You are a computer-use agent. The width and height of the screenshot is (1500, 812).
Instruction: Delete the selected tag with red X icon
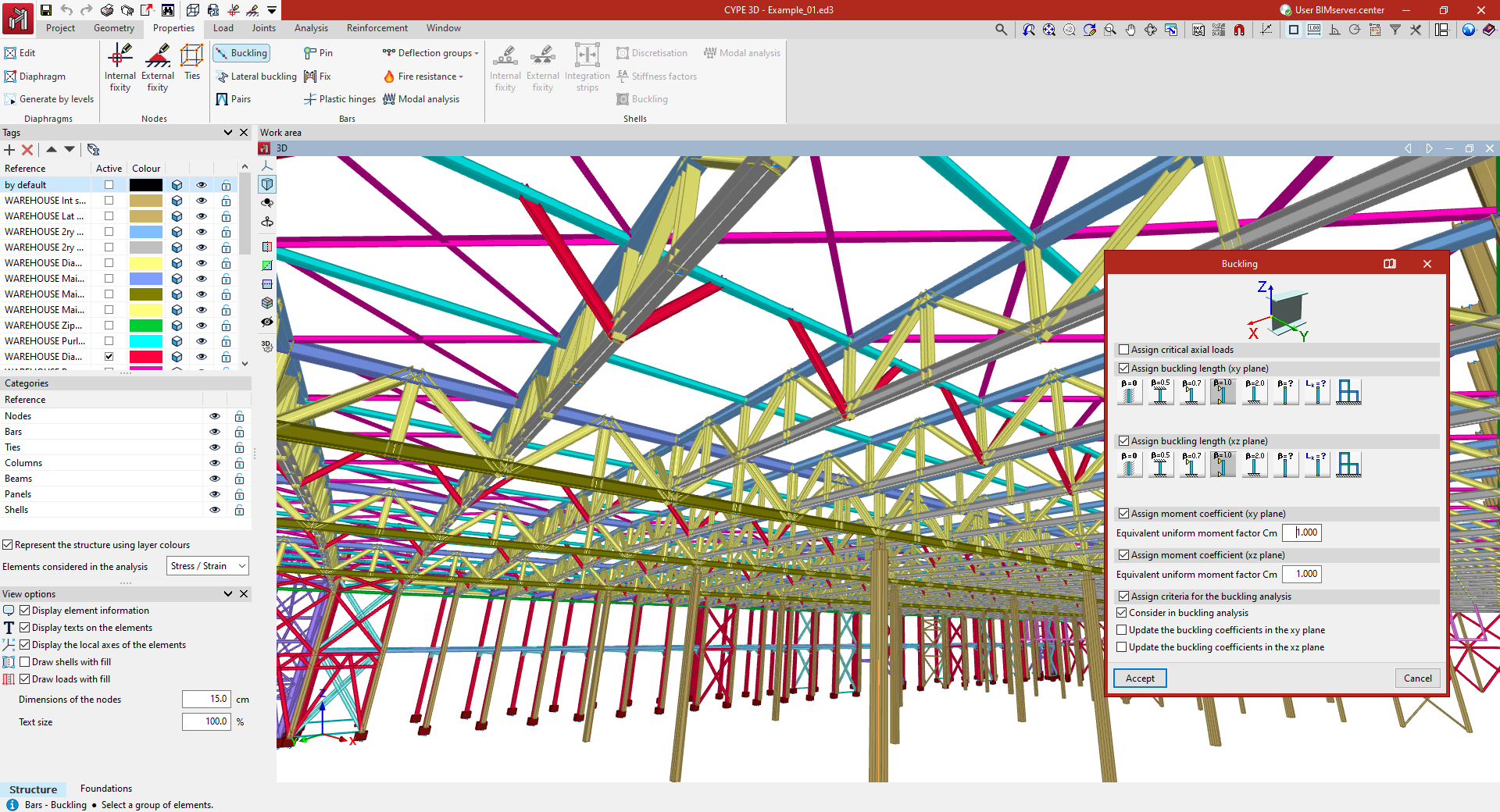[27, 150]
